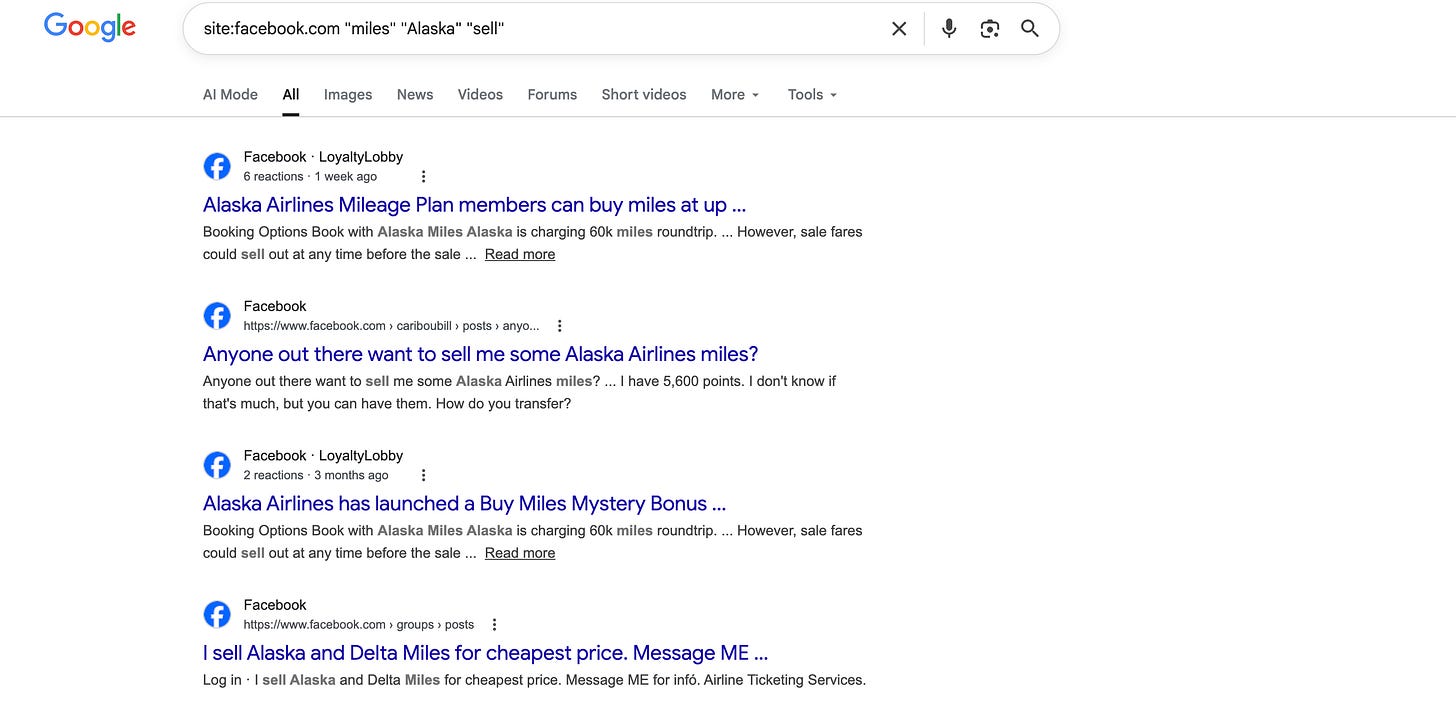Image resolution: width=1456 pixels, height=721 pixels.
Task: Click Read more under Mystery Bonus result
Action: (520, 553)
